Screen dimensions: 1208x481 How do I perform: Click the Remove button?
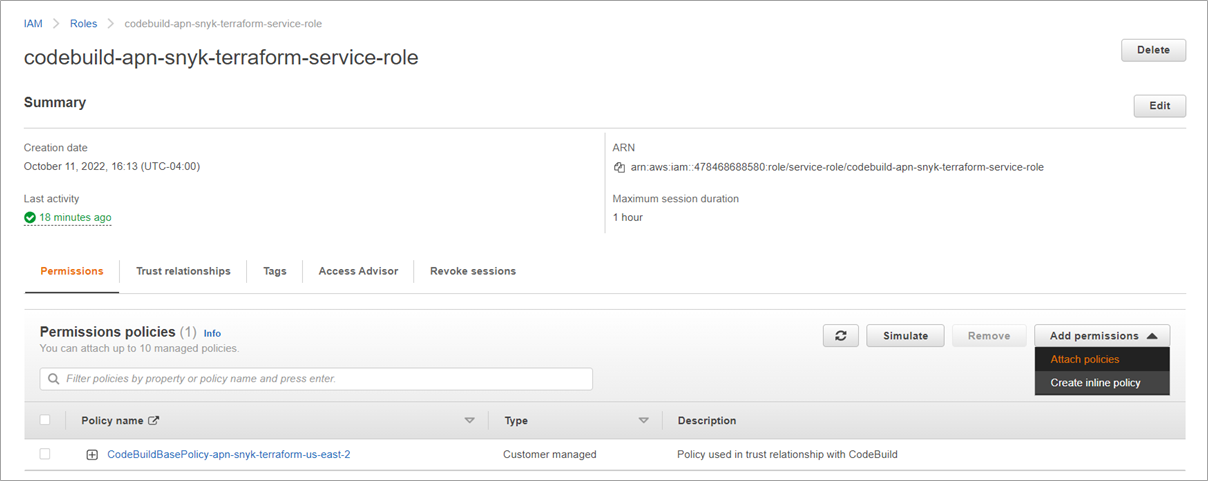click(x=989, y=336)
